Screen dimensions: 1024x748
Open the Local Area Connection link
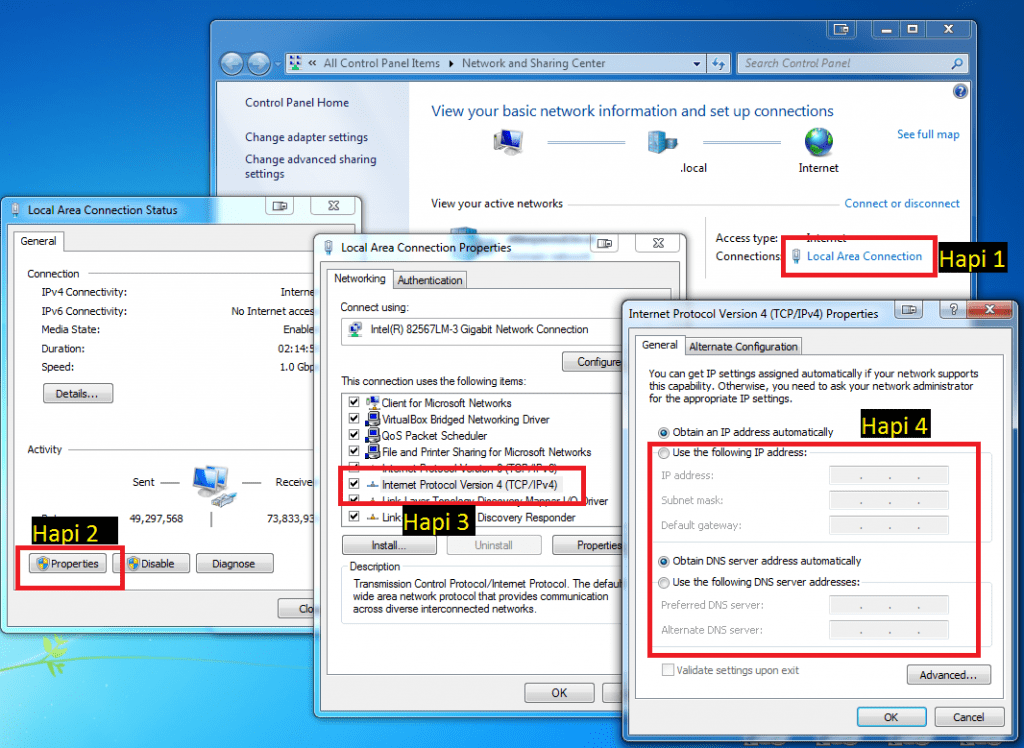tap(864, 256)
